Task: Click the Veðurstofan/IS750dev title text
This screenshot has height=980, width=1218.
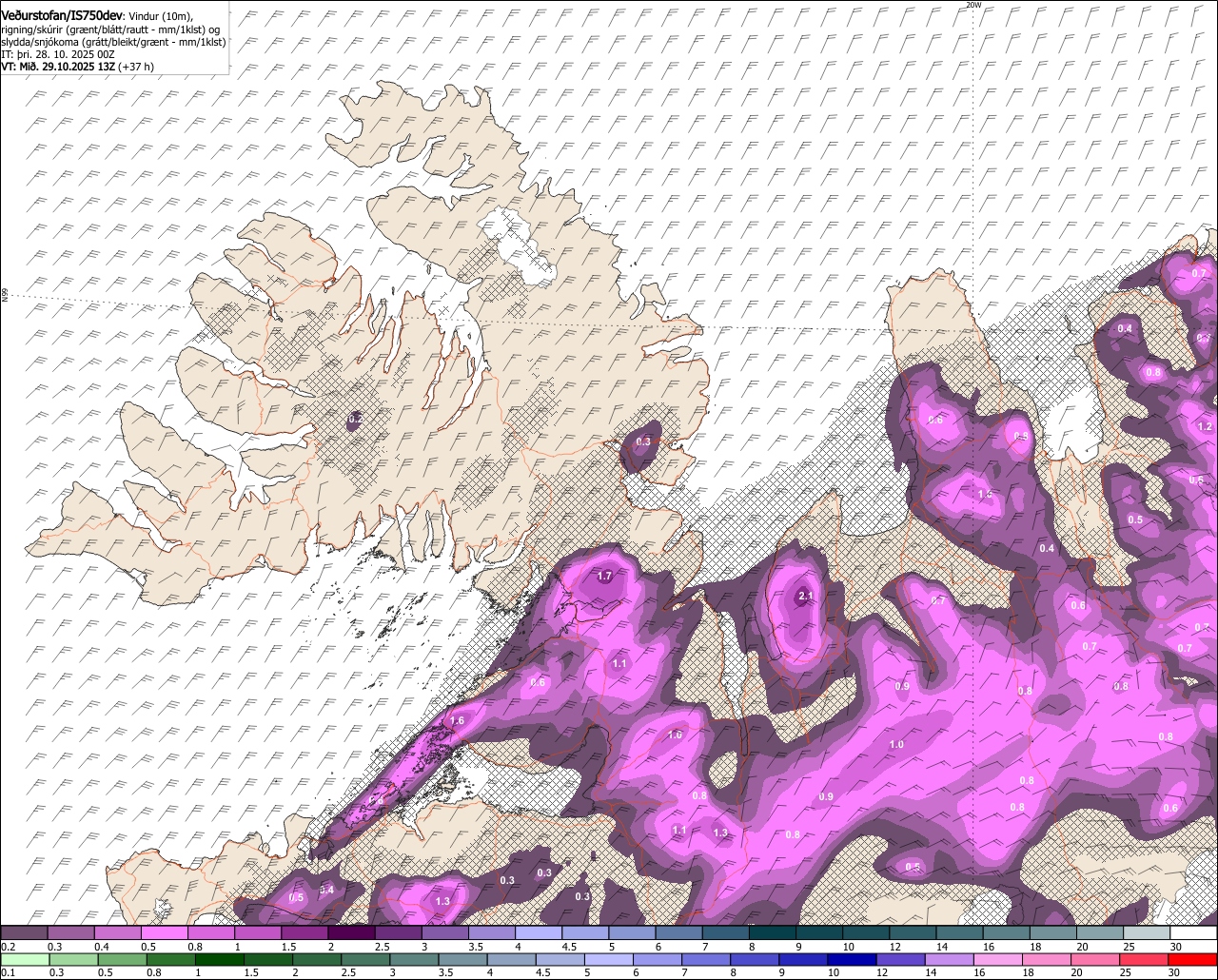Action: click(x=62, y=14)
